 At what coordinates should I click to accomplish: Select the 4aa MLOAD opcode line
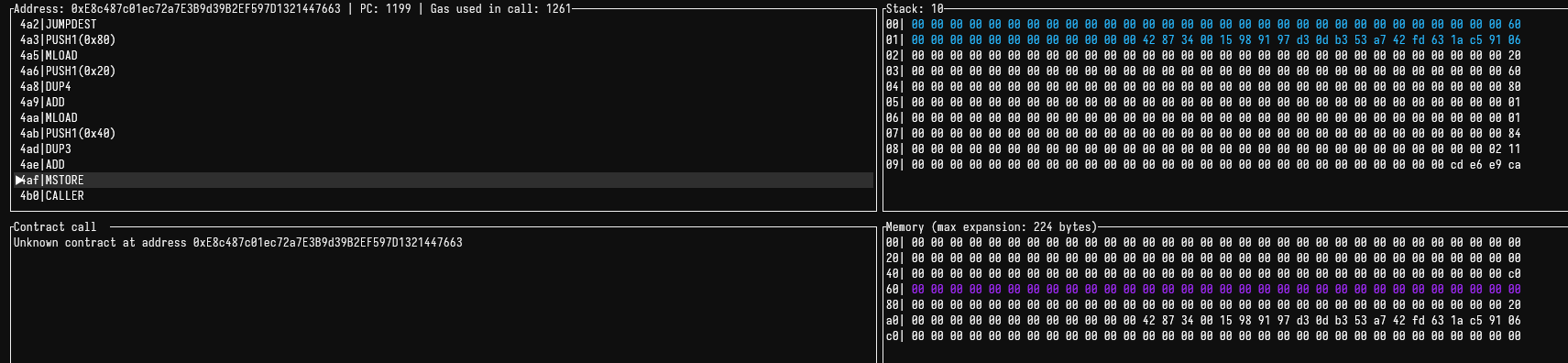tap(49, 118)
